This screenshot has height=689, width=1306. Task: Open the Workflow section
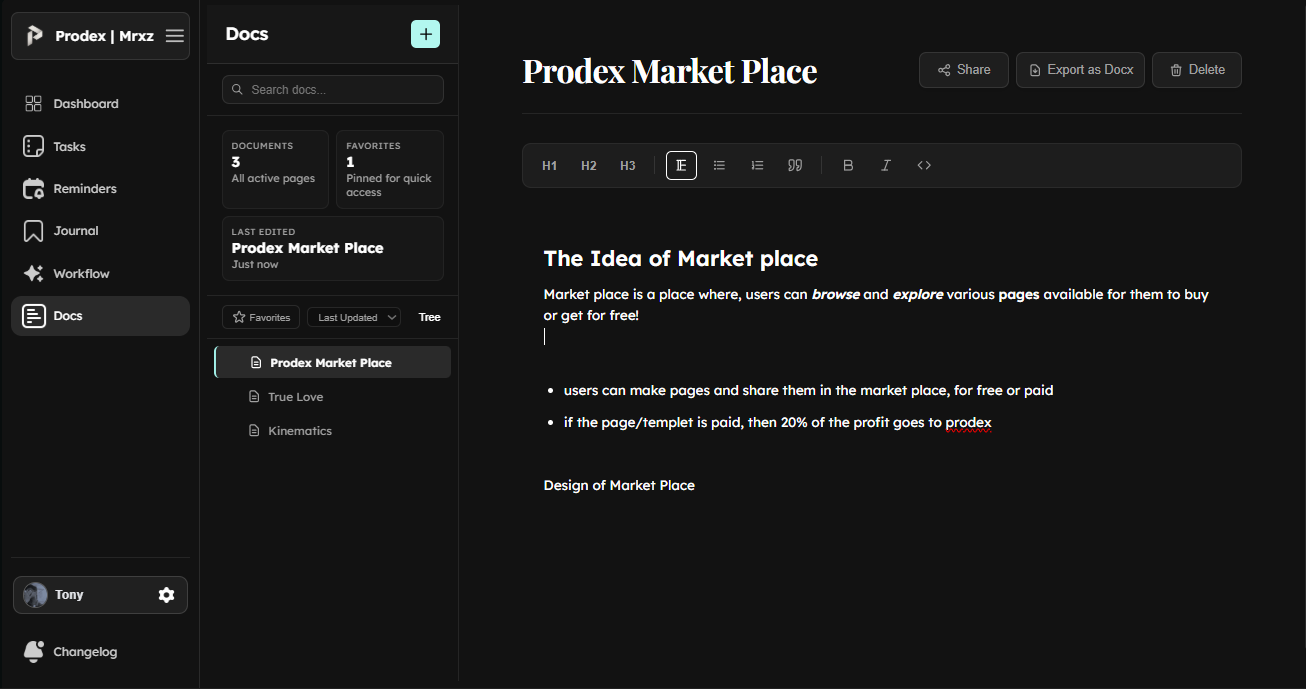pyautogui.click(x=80, y=273)
